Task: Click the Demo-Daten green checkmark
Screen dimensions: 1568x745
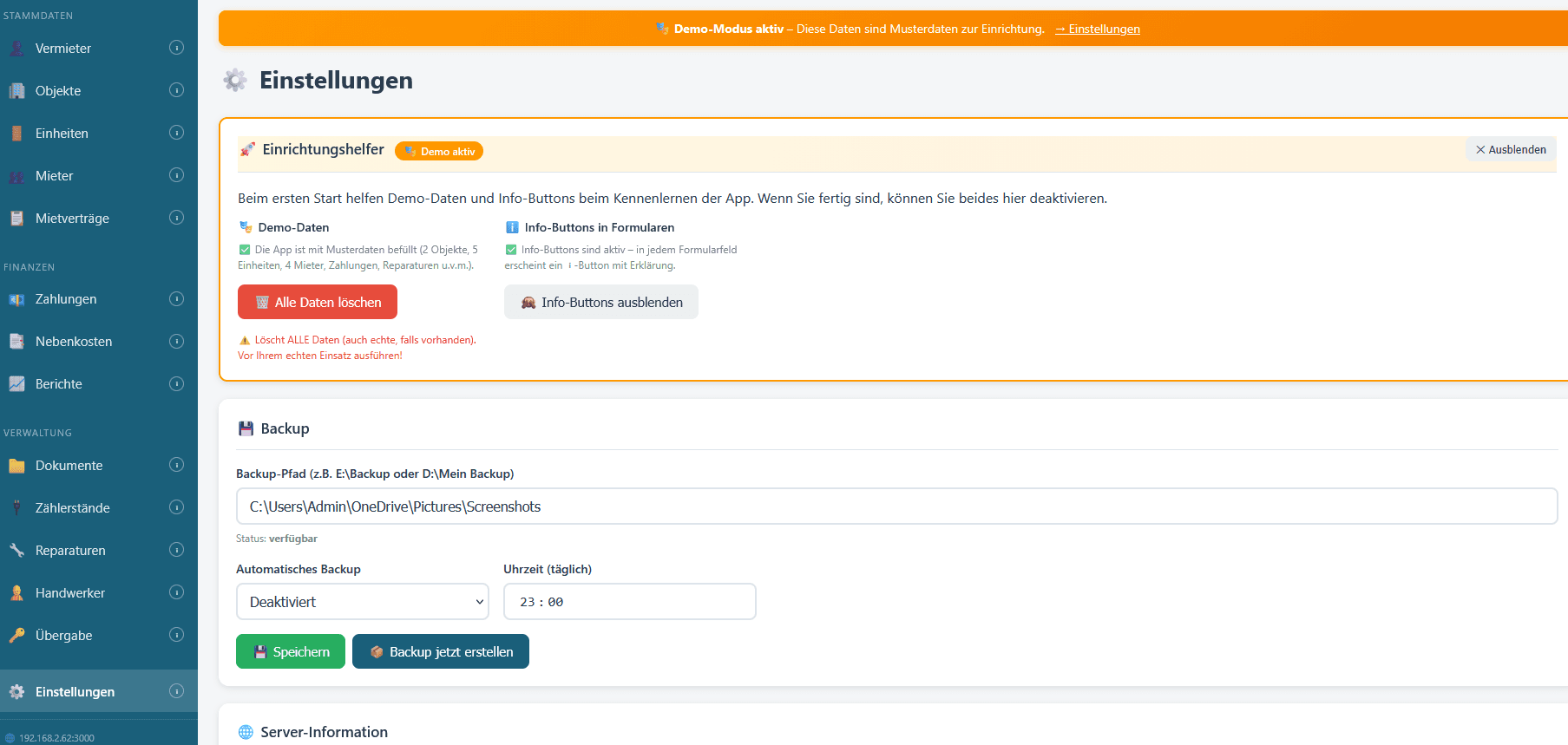Action: click(245, 250)
